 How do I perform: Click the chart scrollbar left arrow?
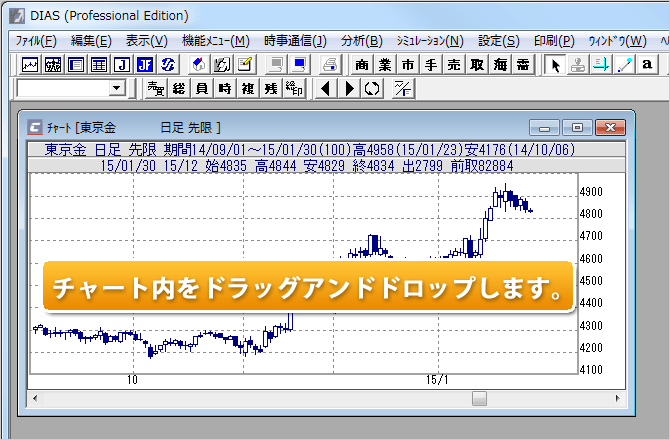point(37,398)
